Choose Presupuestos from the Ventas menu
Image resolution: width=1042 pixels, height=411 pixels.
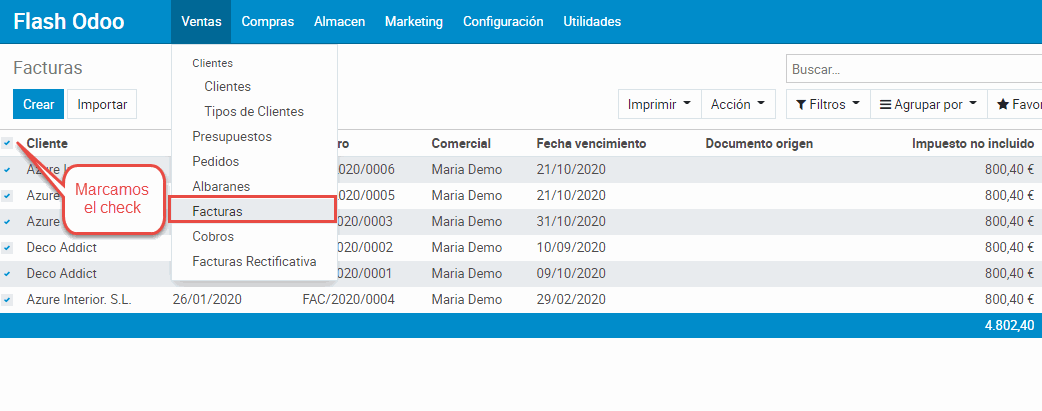232,136
